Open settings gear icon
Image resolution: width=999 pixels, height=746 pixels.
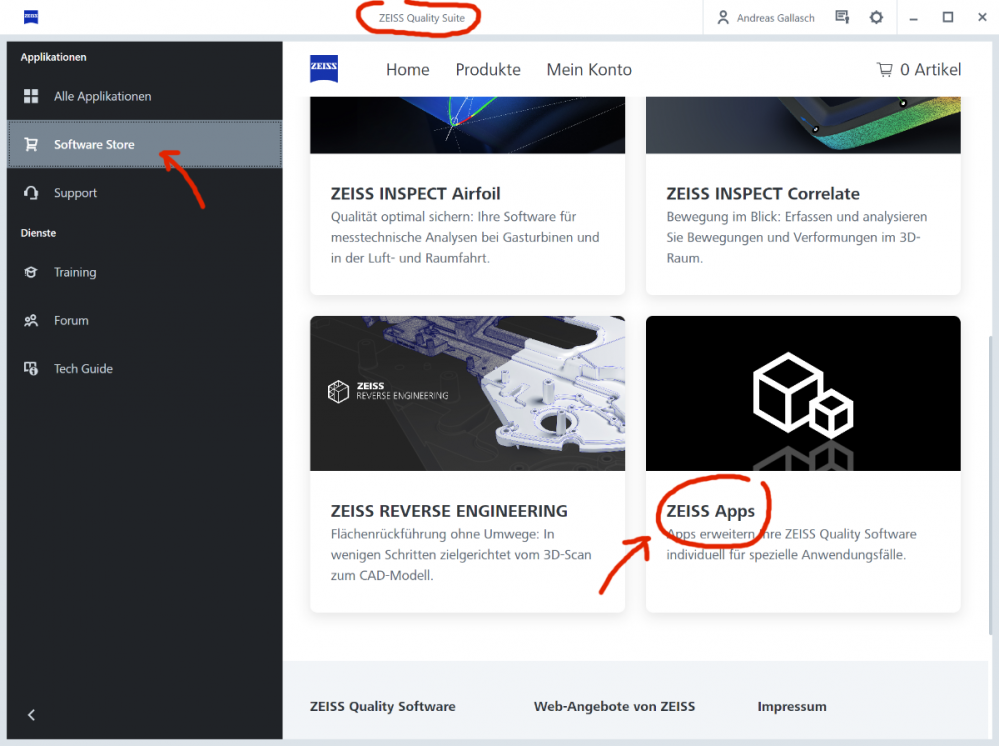(x=876, y=17)
